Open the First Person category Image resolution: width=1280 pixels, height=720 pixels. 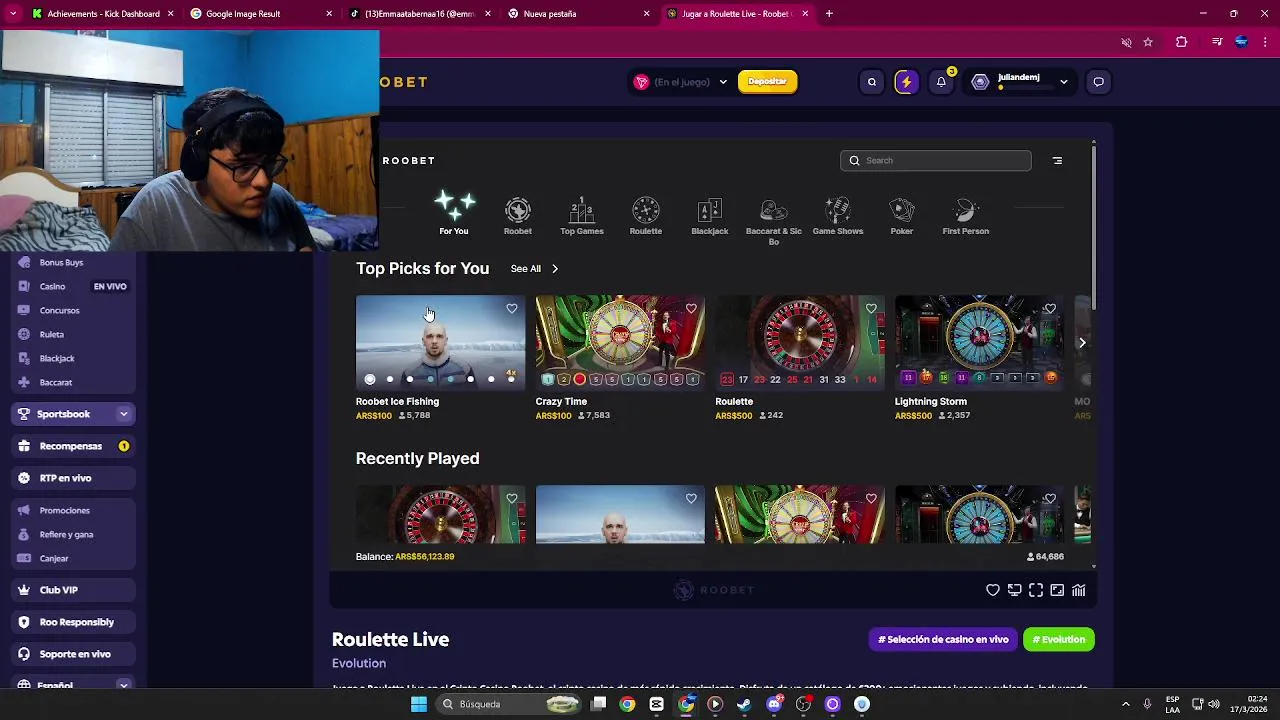coord(966,216)
